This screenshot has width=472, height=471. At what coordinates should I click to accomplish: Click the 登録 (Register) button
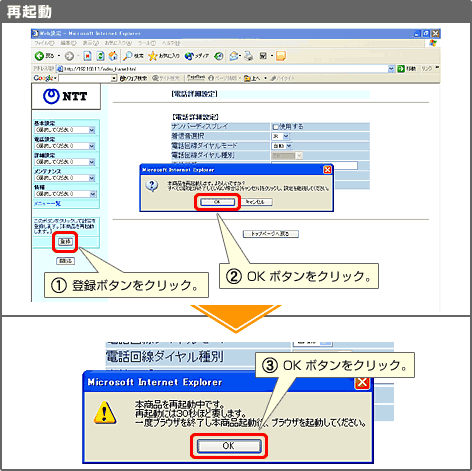click(x=65, y=242)
